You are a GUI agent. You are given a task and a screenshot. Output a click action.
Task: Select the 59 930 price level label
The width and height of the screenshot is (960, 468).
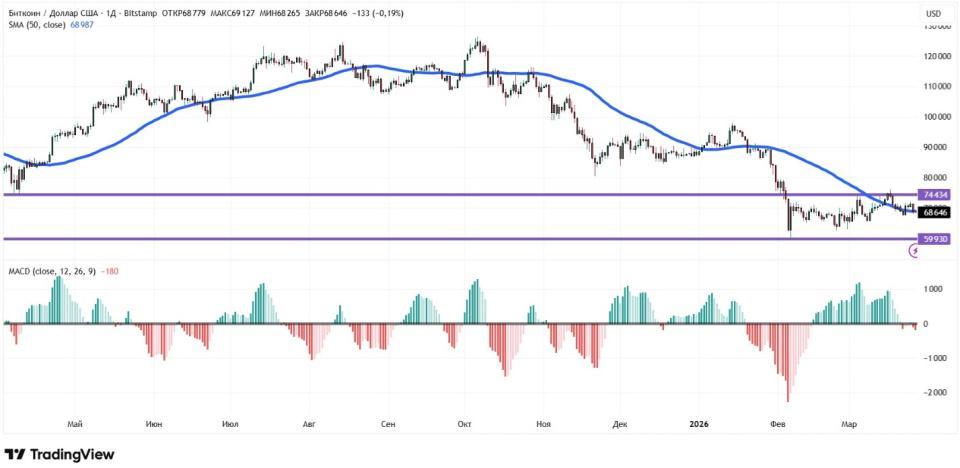[x=934, y=239]
